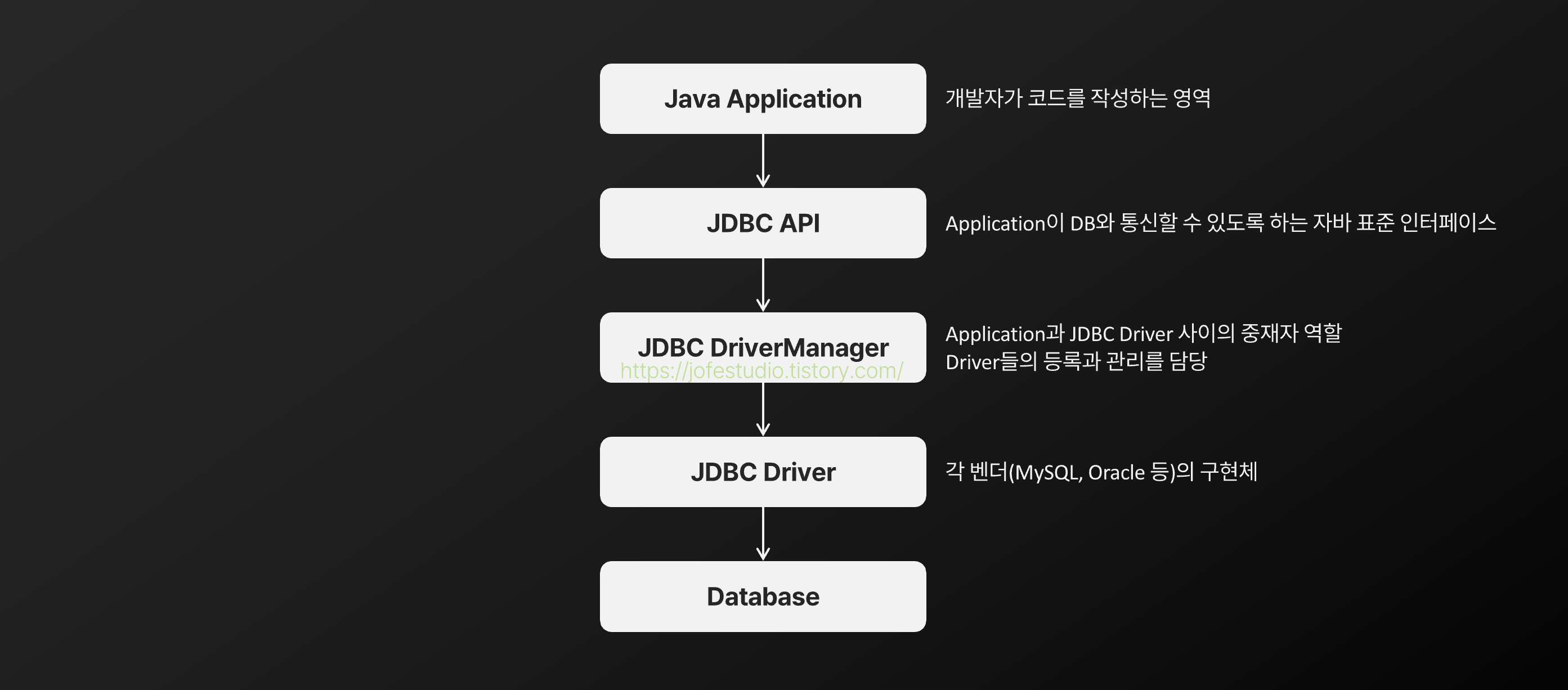Select the JDBC API box
The width and height of the screenshot is (1568, 690).
click(762, 223)
